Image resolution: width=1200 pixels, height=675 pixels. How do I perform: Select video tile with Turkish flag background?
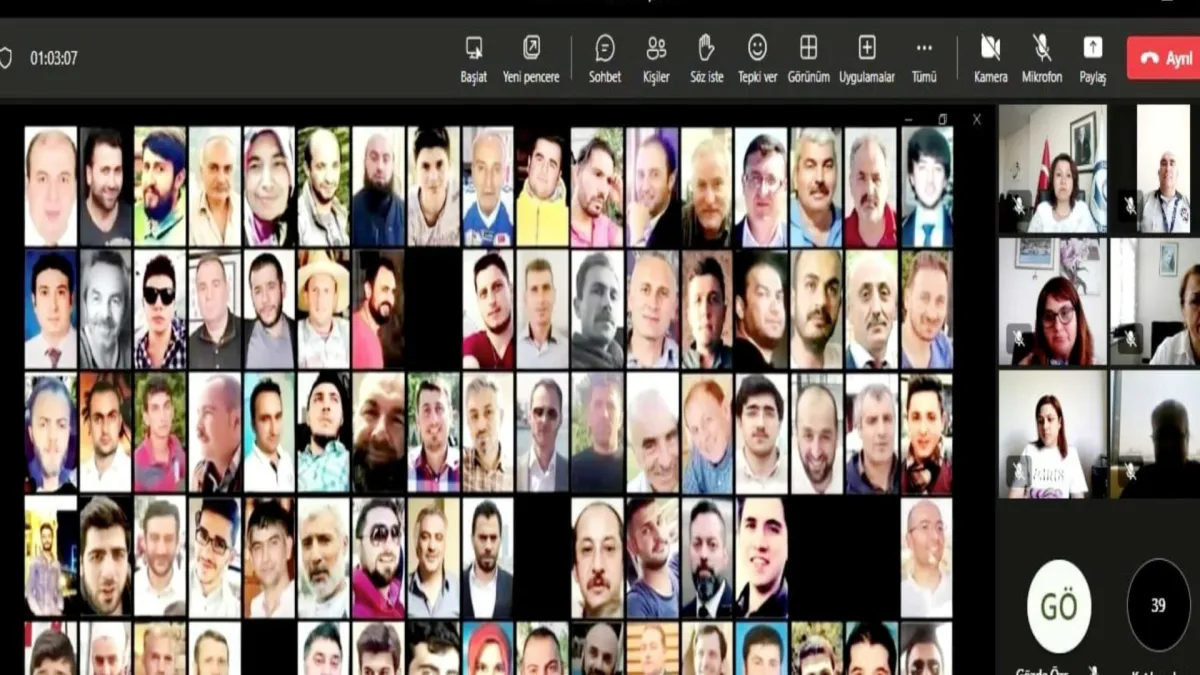[1052, 168]
